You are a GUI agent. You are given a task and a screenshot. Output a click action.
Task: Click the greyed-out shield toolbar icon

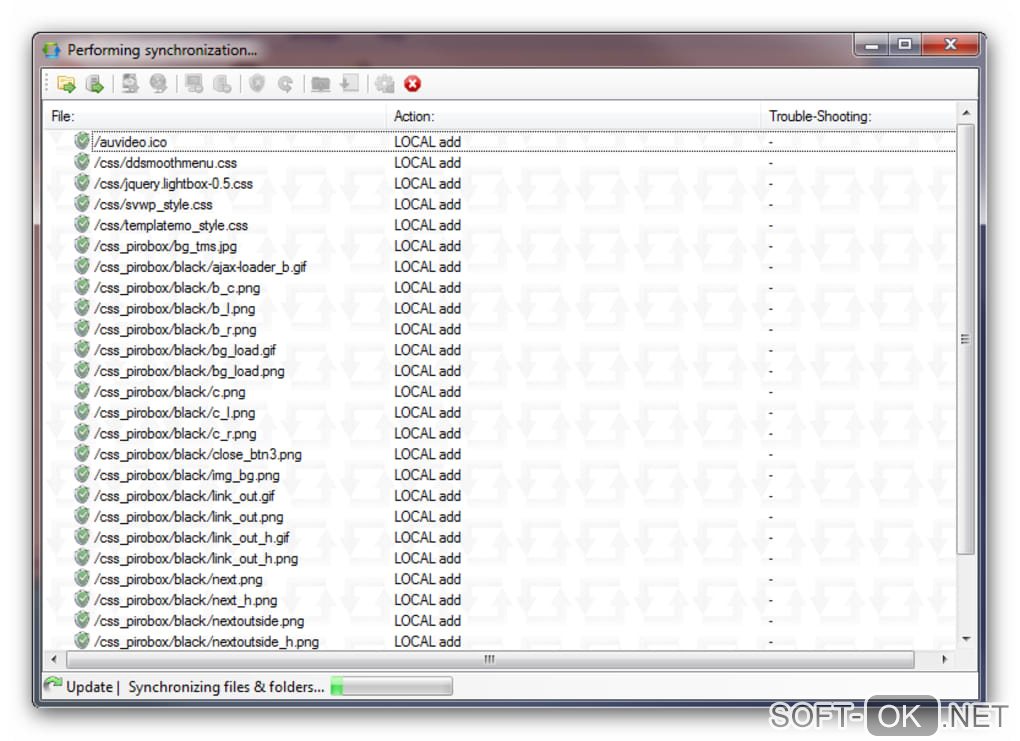(258, 84)
